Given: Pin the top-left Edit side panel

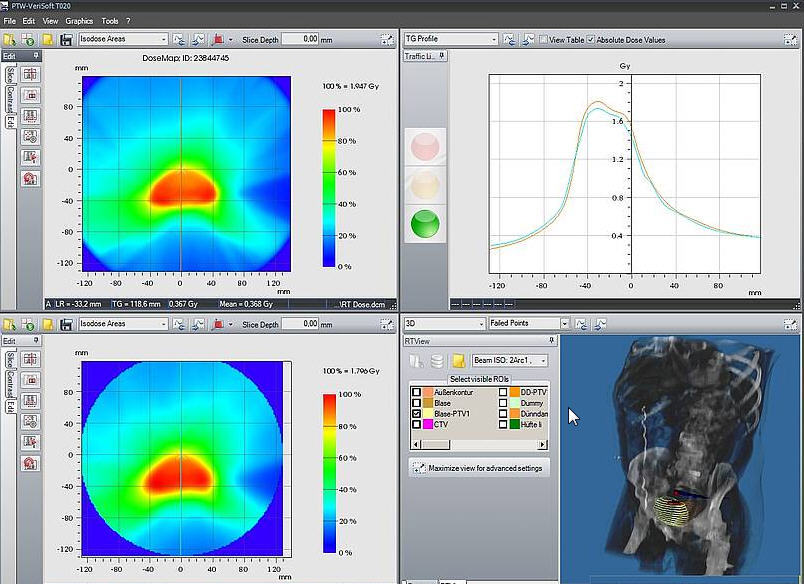Looking at the screenshot, I should [35, 55].
